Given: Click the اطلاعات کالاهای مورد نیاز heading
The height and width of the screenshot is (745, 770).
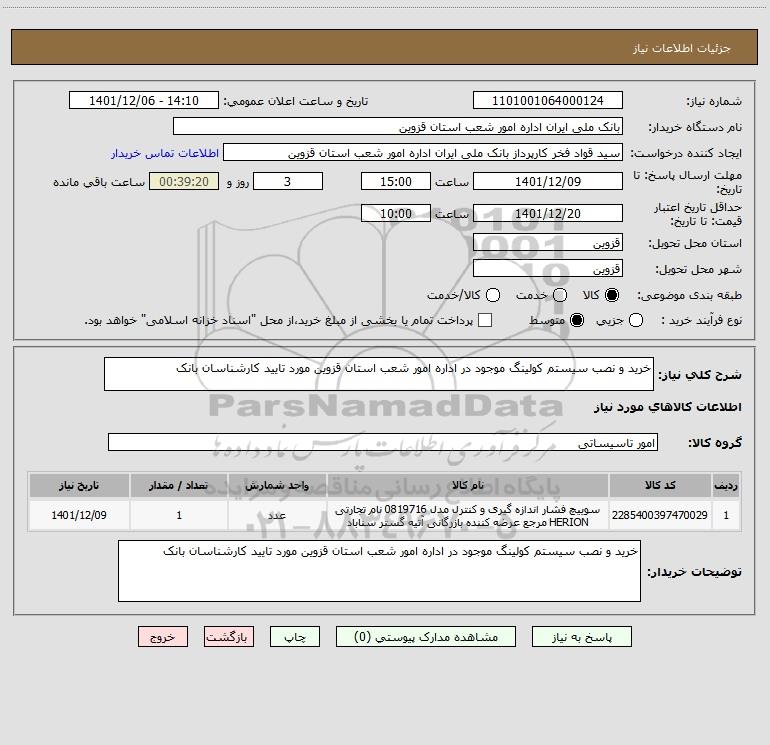Looking at the screenshot, I should (x=667, y=407).
